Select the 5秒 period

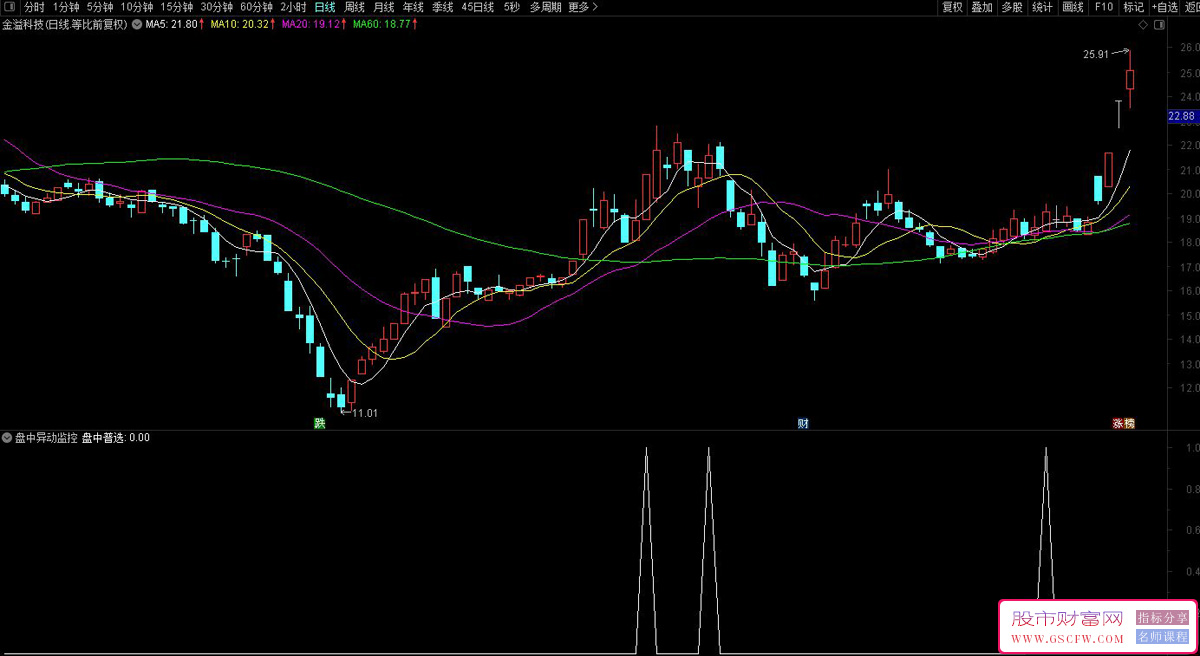pyautogui.click(x=512, y=6)
